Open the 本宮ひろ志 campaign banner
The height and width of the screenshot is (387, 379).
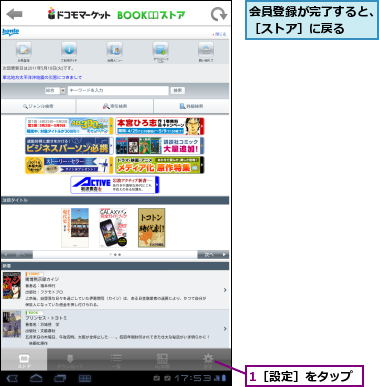pyautogui.click(x=160, y=126)
